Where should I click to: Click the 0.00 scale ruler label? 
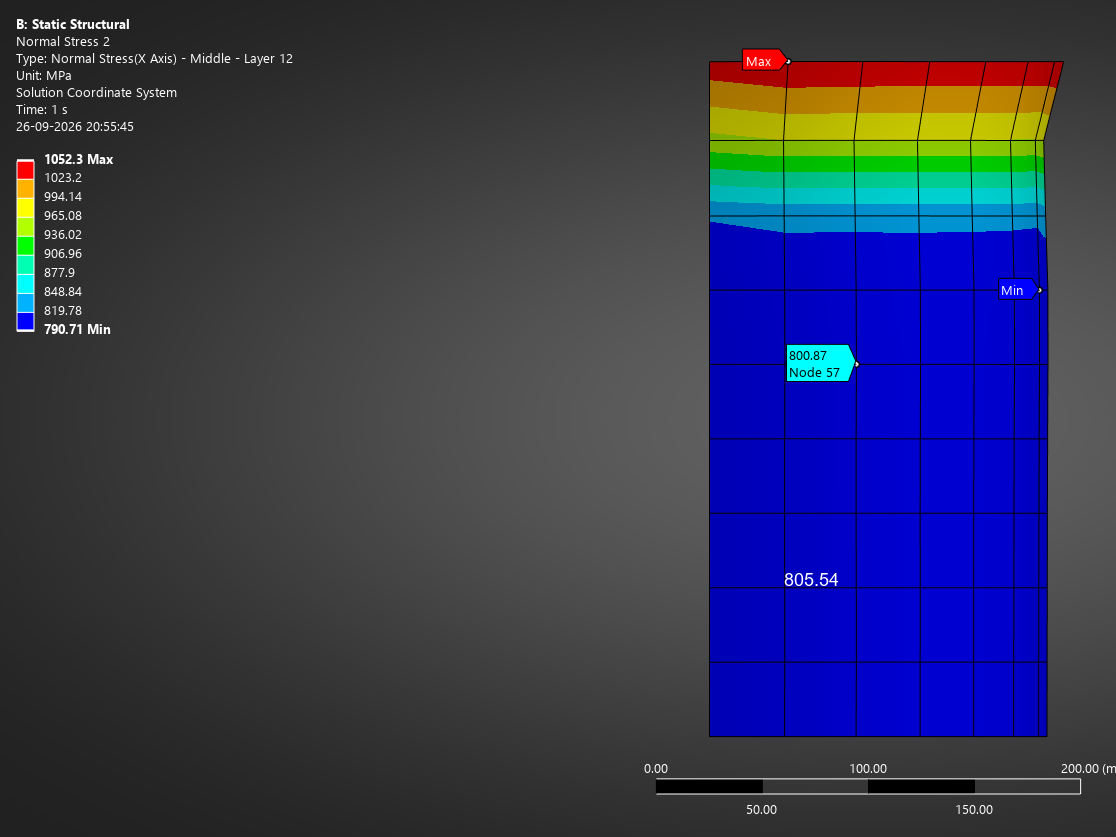(x=656, y=769)
